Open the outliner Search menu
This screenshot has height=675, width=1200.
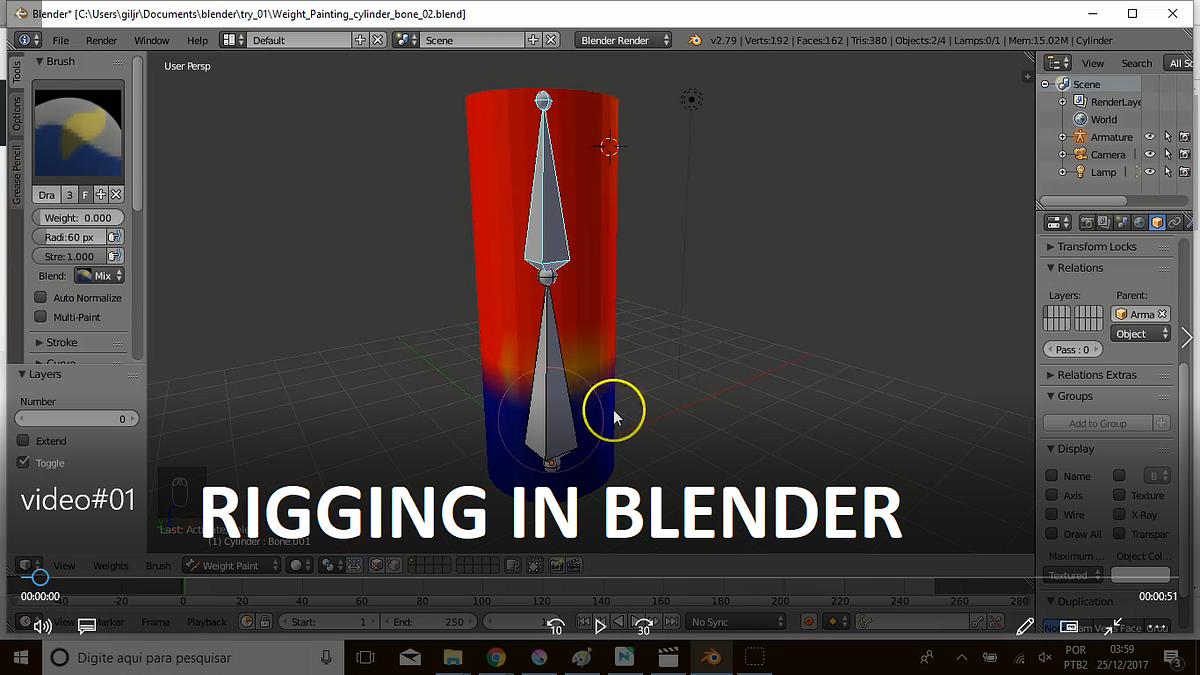click(1136, 63)
